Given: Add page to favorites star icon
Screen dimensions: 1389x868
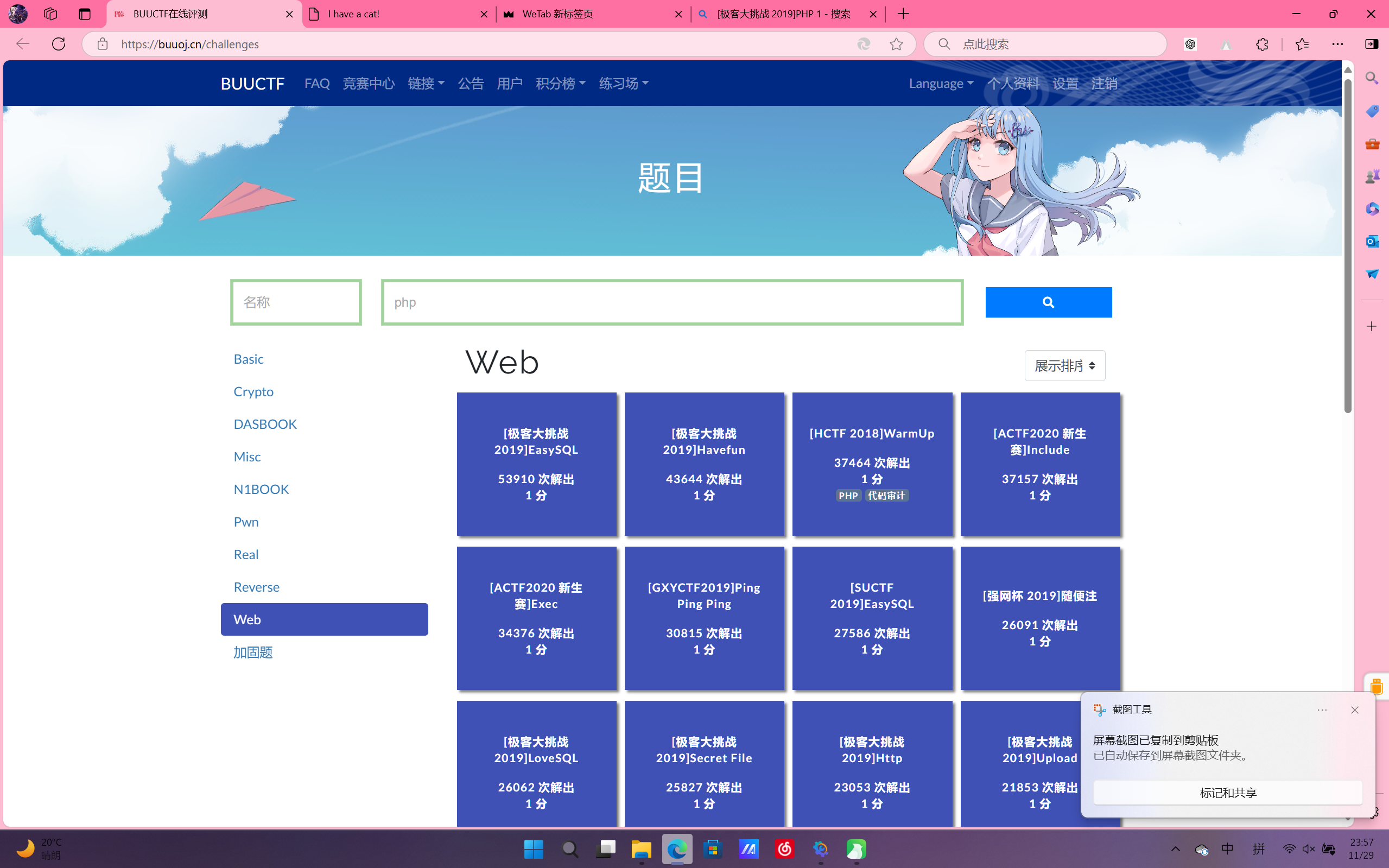Looking at the screenshot, I should pyautogui.click(x=896, y=44).
